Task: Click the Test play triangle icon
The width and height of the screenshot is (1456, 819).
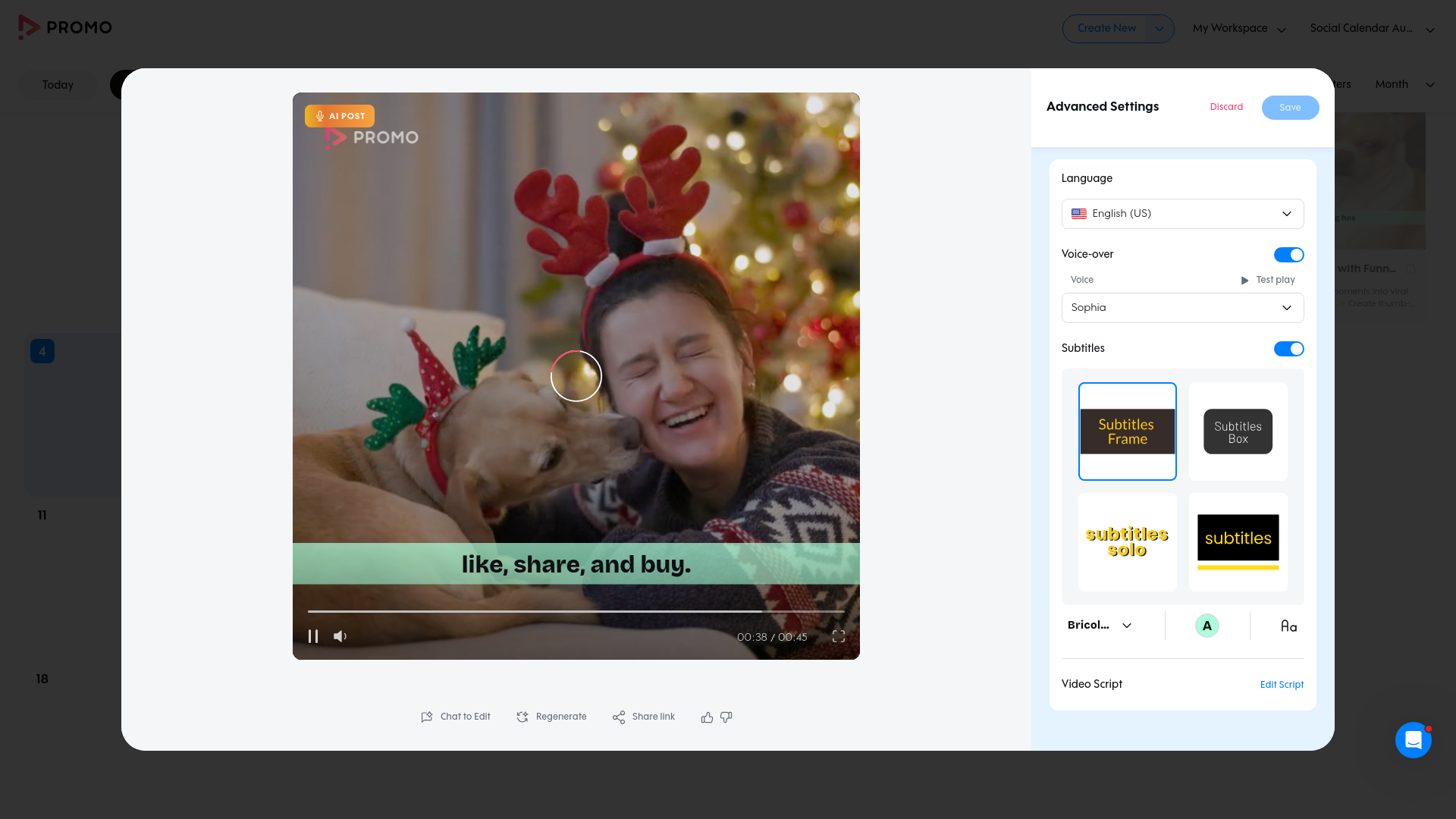Action: (1244, 281)
